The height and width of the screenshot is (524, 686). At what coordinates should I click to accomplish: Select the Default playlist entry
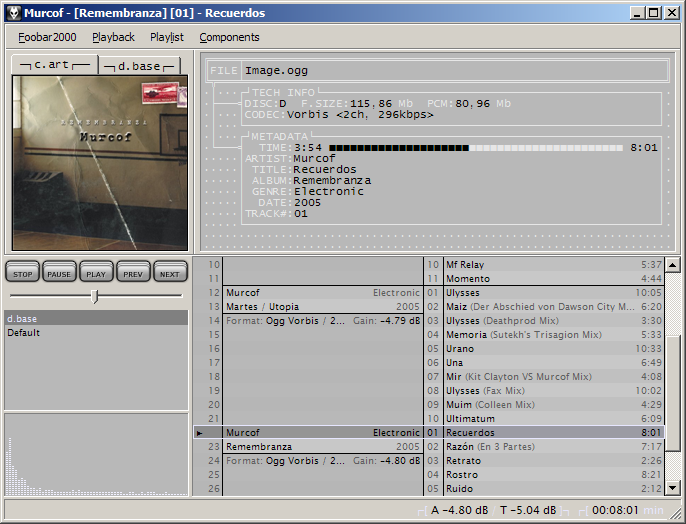[24, 333]
